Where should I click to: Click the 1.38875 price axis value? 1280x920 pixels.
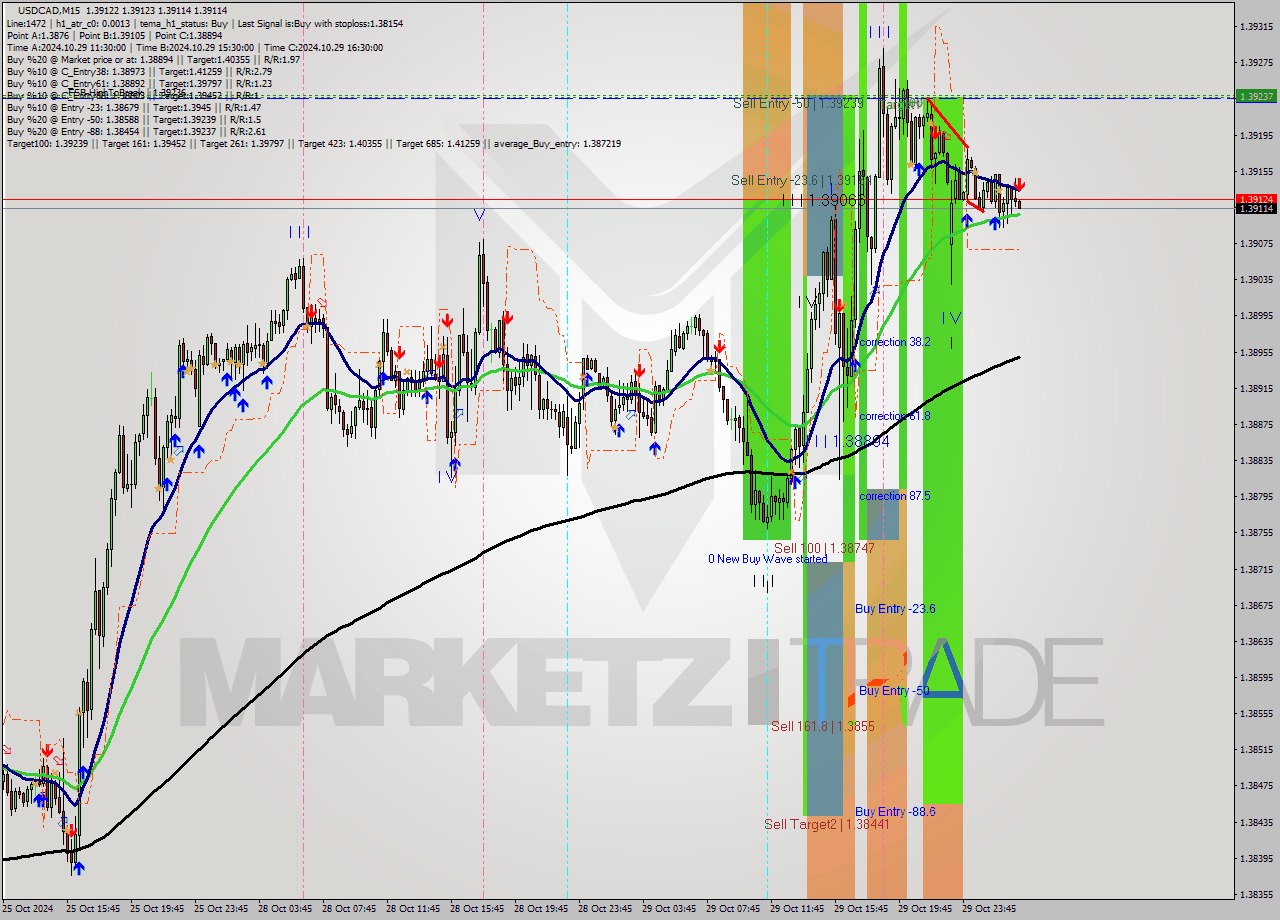[1257, 424]
